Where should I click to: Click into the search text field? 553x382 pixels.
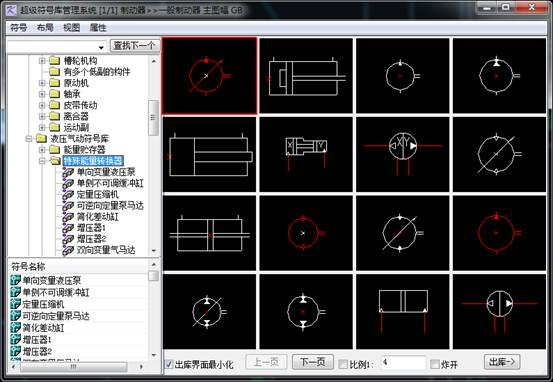coord(52,47)
